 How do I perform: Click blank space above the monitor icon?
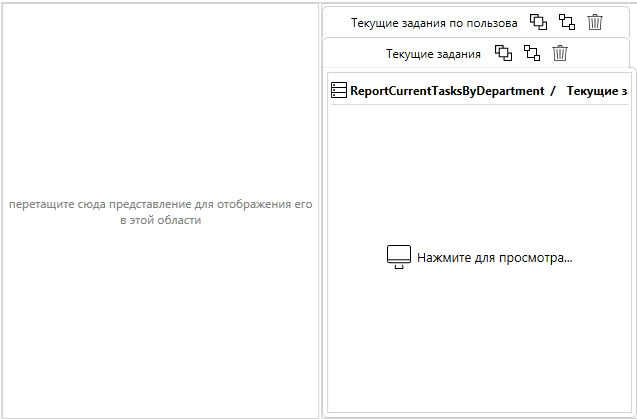coord(480,170)
